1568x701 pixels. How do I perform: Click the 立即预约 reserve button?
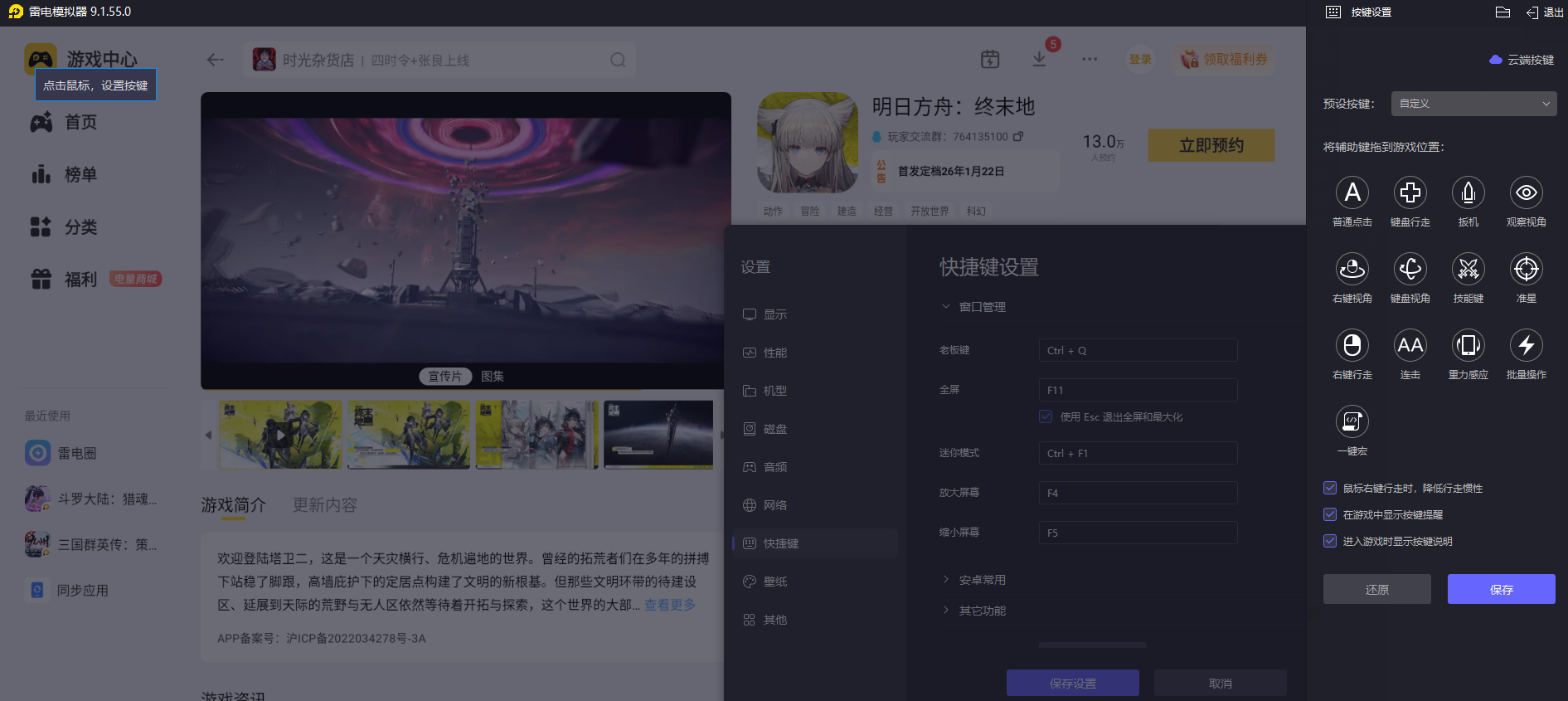1211,145
